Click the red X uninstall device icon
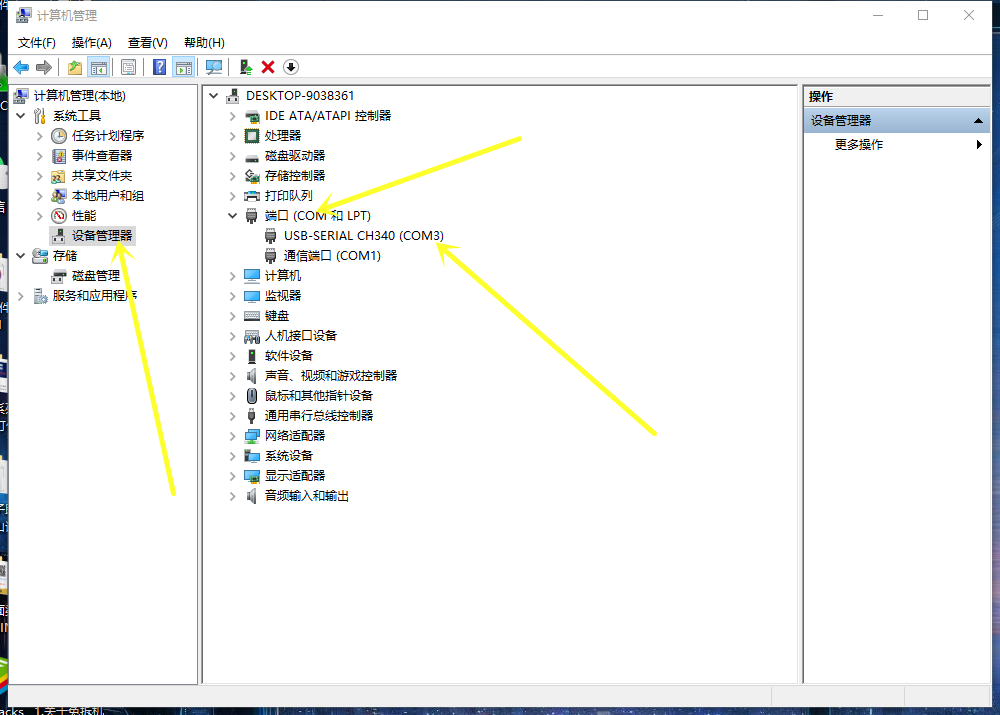Image resolution: width=1000 pixels, height=715 pixels. [268, 67]
